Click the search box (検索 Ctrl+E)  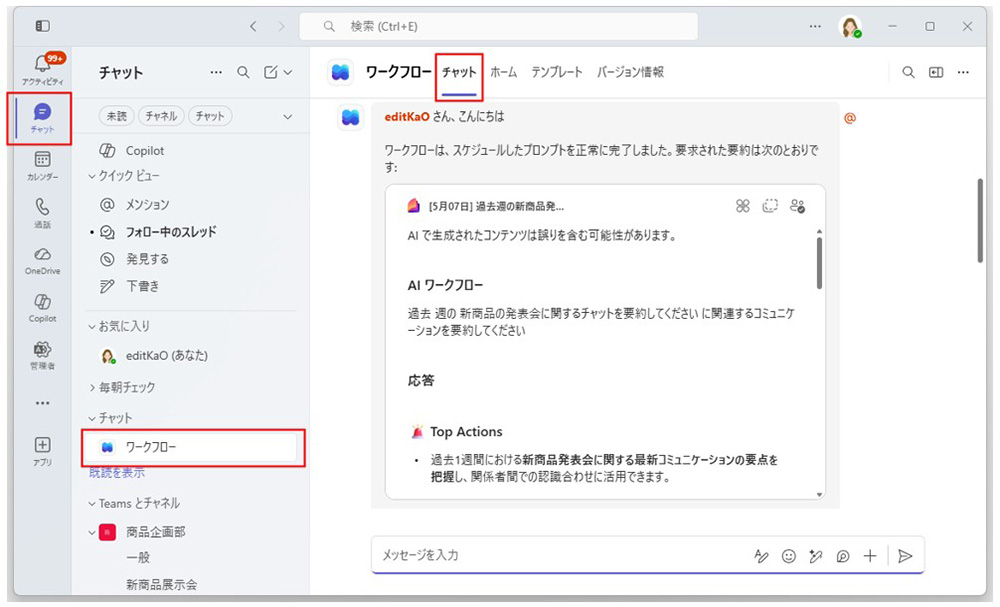[499, 26]
